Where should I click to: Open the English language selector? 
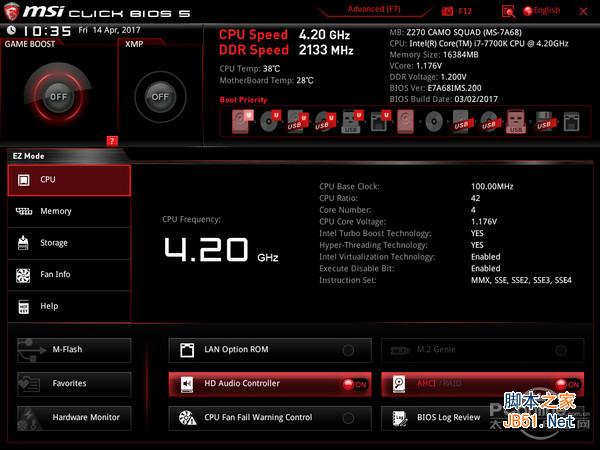541,11
